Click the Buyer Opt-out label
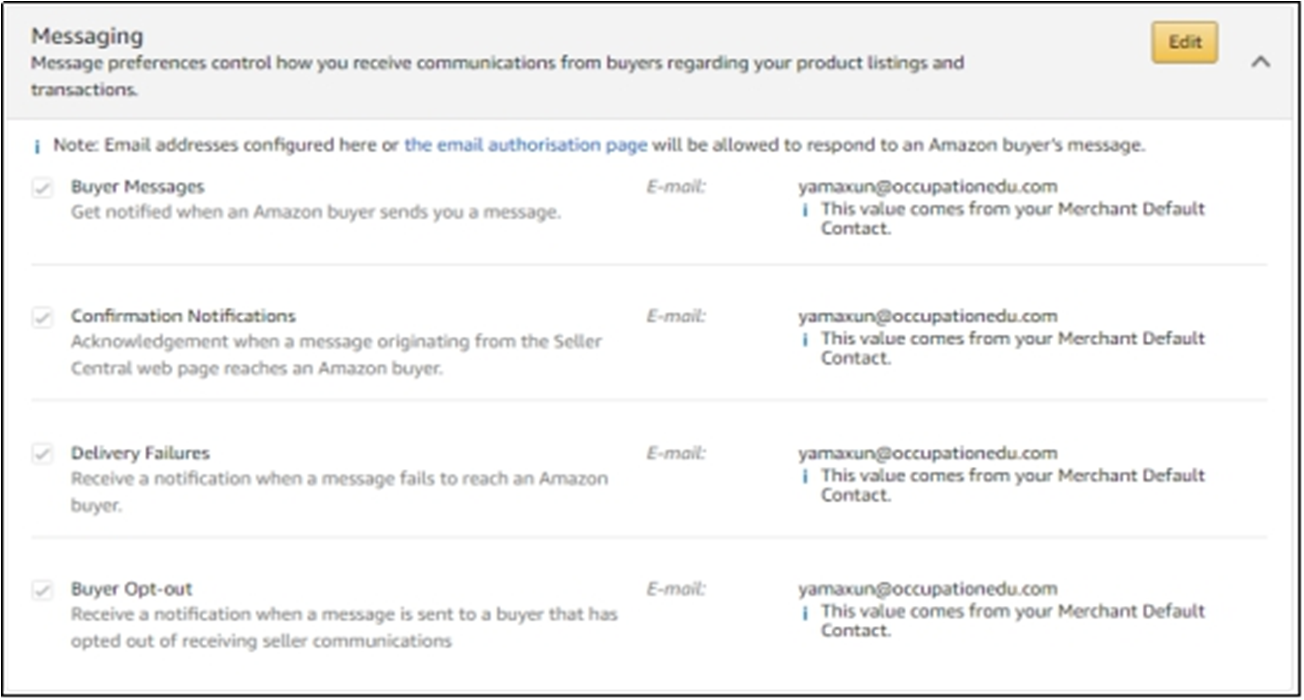This screenshot has height=700, width=1304. [131, 589]
